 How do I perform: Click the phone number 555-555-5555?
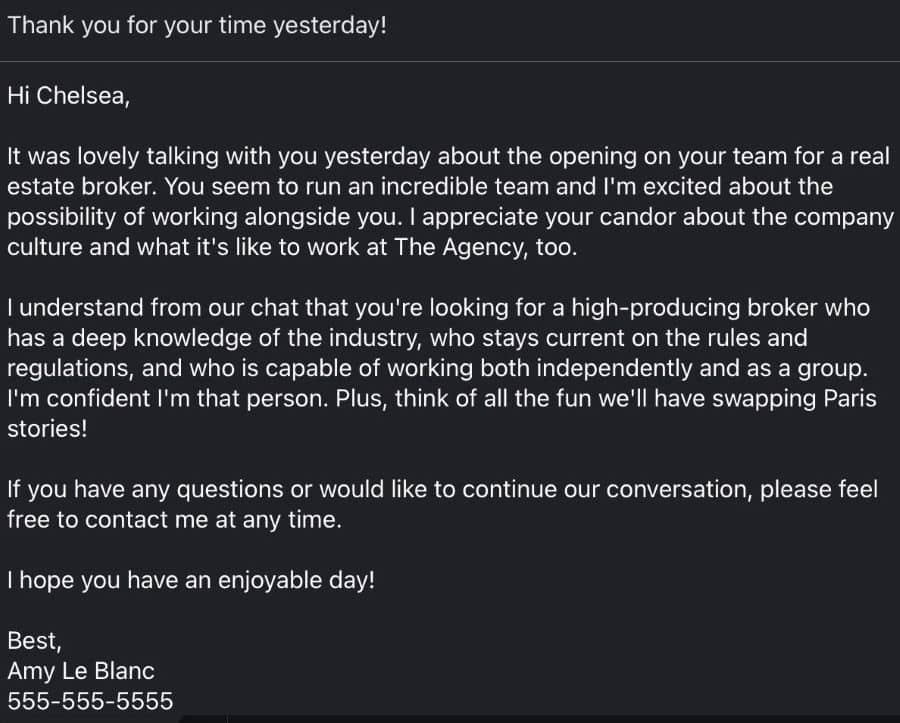coord(90,701)
